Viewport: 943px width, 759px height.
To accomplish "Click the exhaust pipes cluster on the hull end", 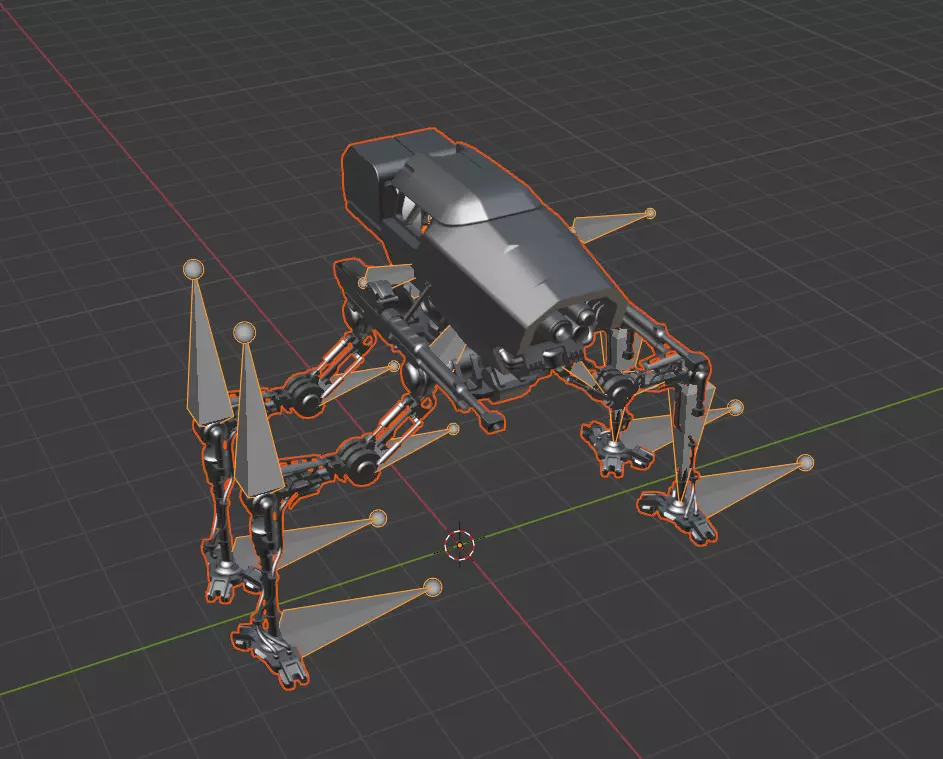I will click(x=573, y=325).
